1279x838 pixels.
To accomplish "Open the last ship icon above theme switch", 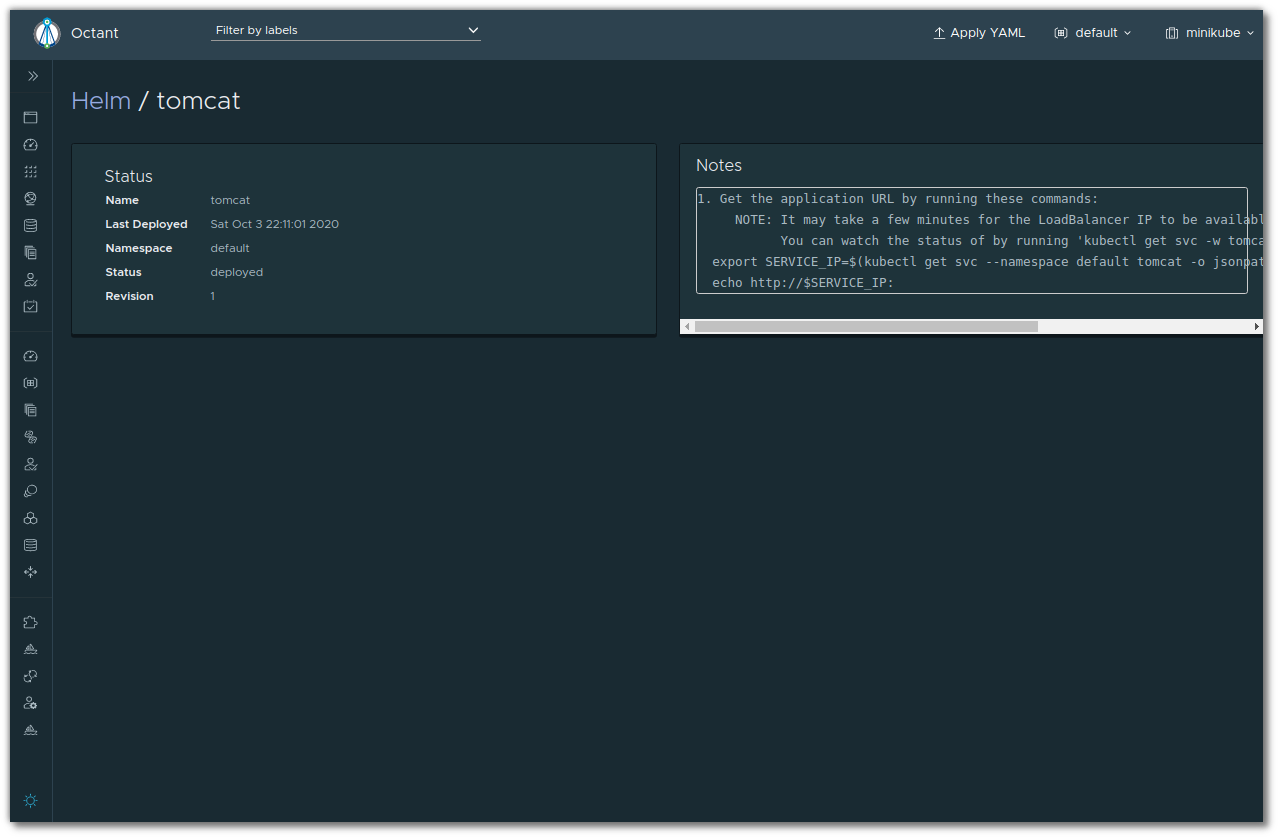I will point(31,730).
